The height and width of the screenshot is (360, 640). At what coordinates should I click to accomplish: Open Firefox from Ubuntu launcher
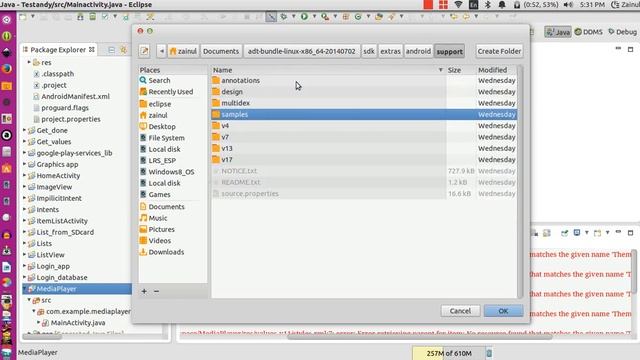tap(7, 69)
